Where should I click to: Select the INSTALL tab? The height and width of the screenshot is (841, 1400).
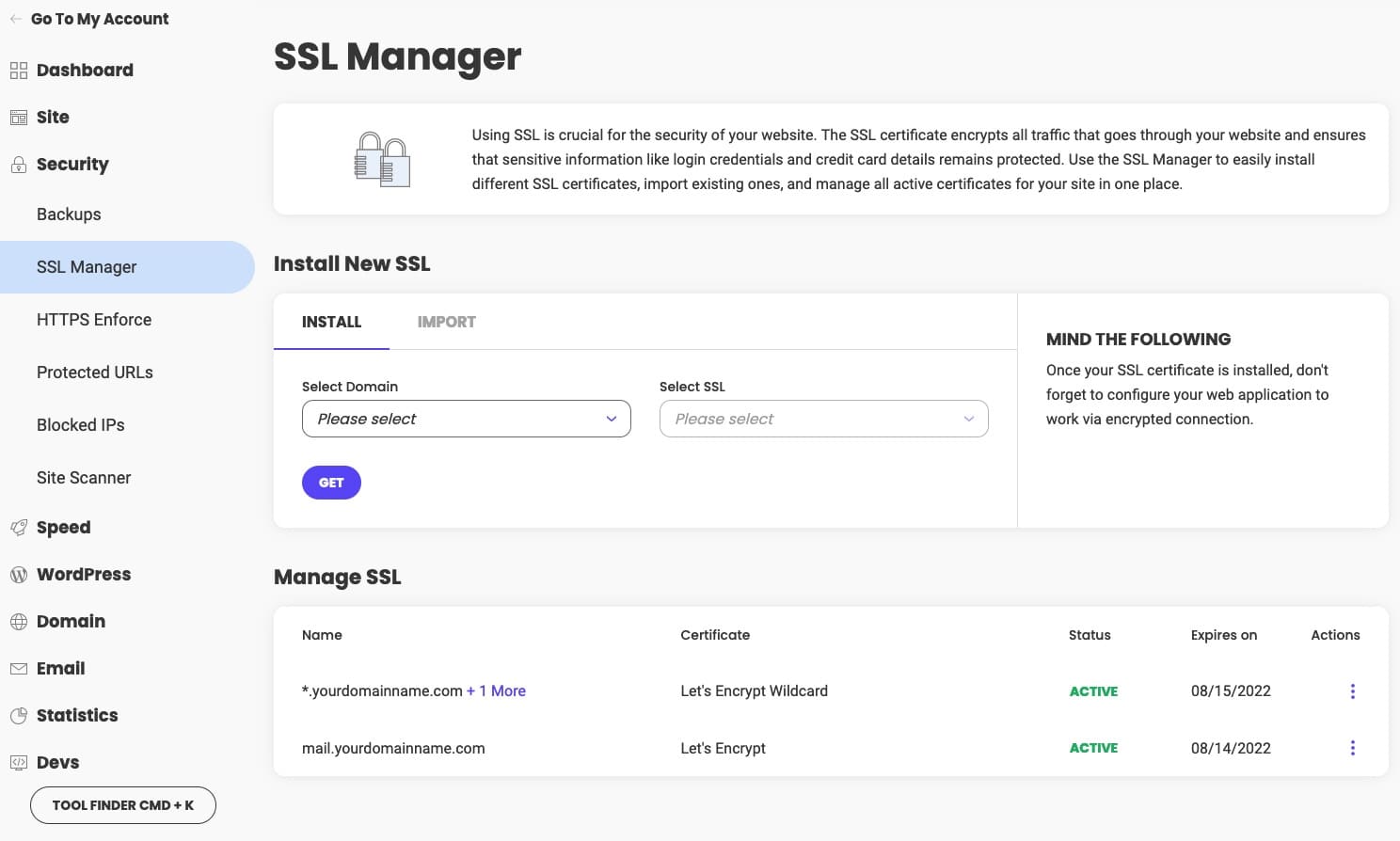pyautogui.click(x=331, y=322)
